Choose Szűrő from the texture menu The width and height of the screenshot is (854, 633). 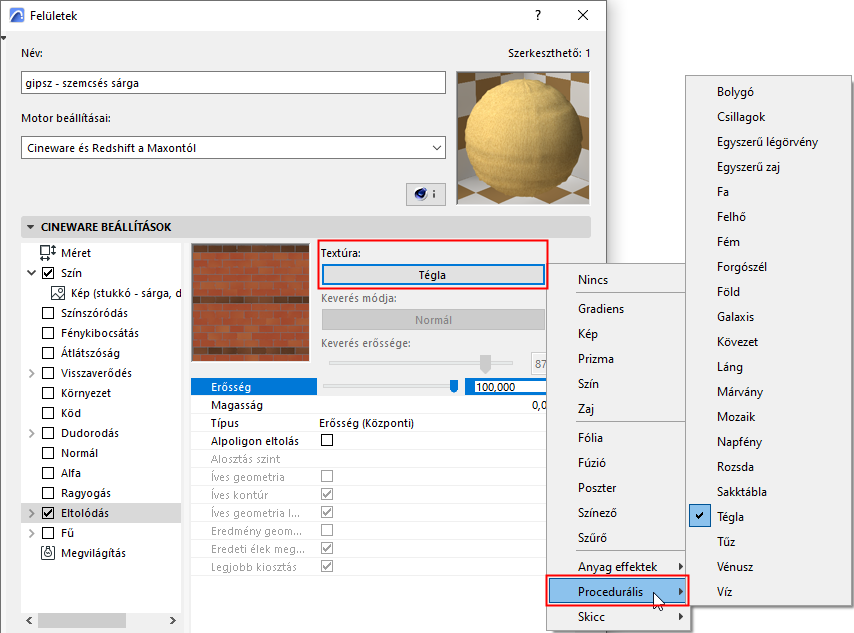592,538
